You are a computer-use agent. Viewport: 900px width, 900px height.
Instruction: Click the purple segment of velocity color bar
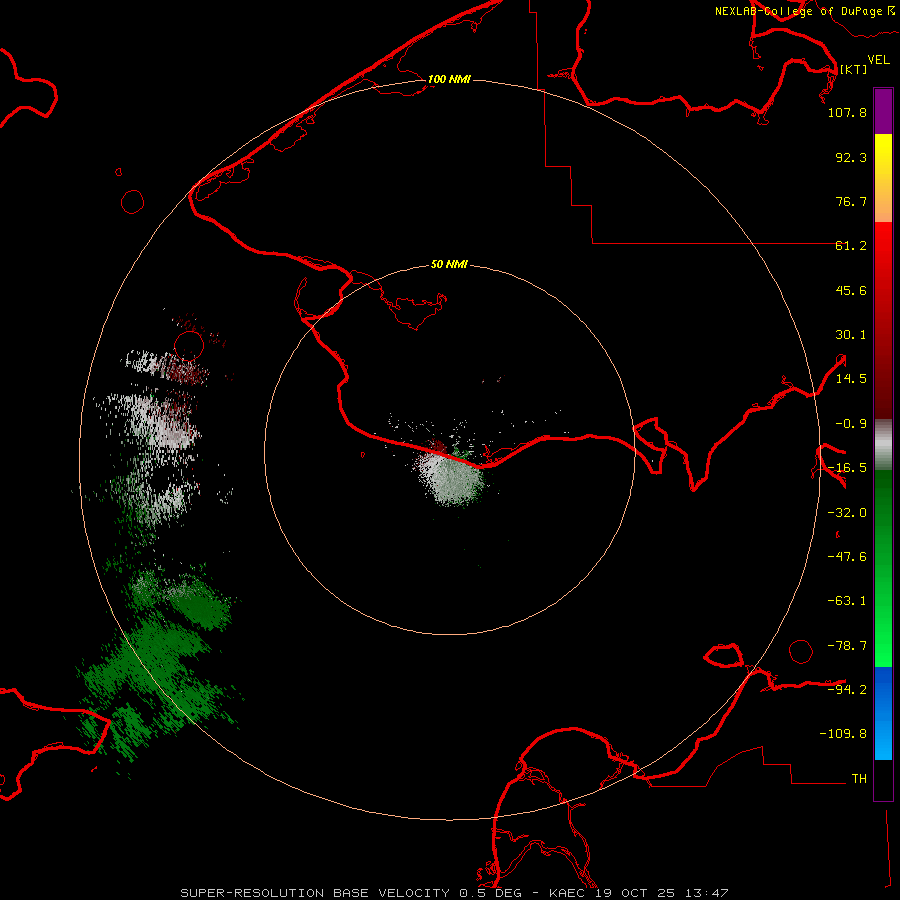[883, 111]
